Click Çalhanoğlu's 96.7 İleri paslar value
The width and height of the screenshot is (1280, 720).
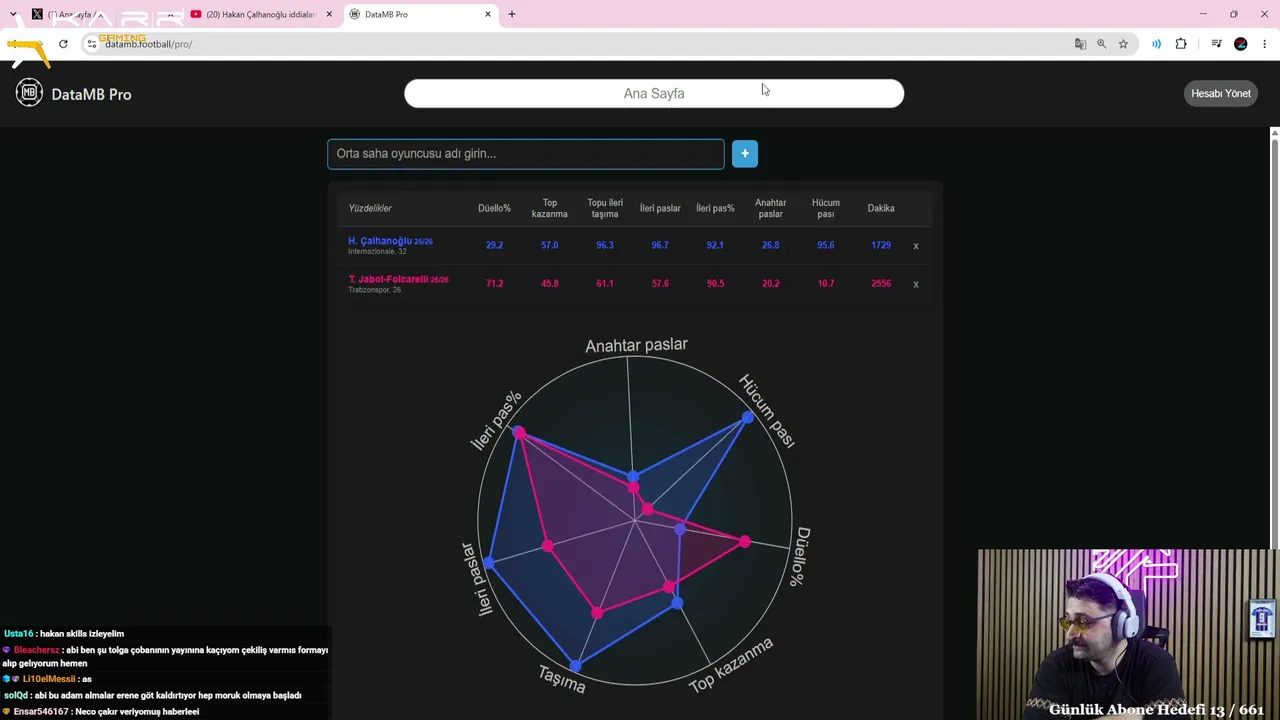[660, 245]
